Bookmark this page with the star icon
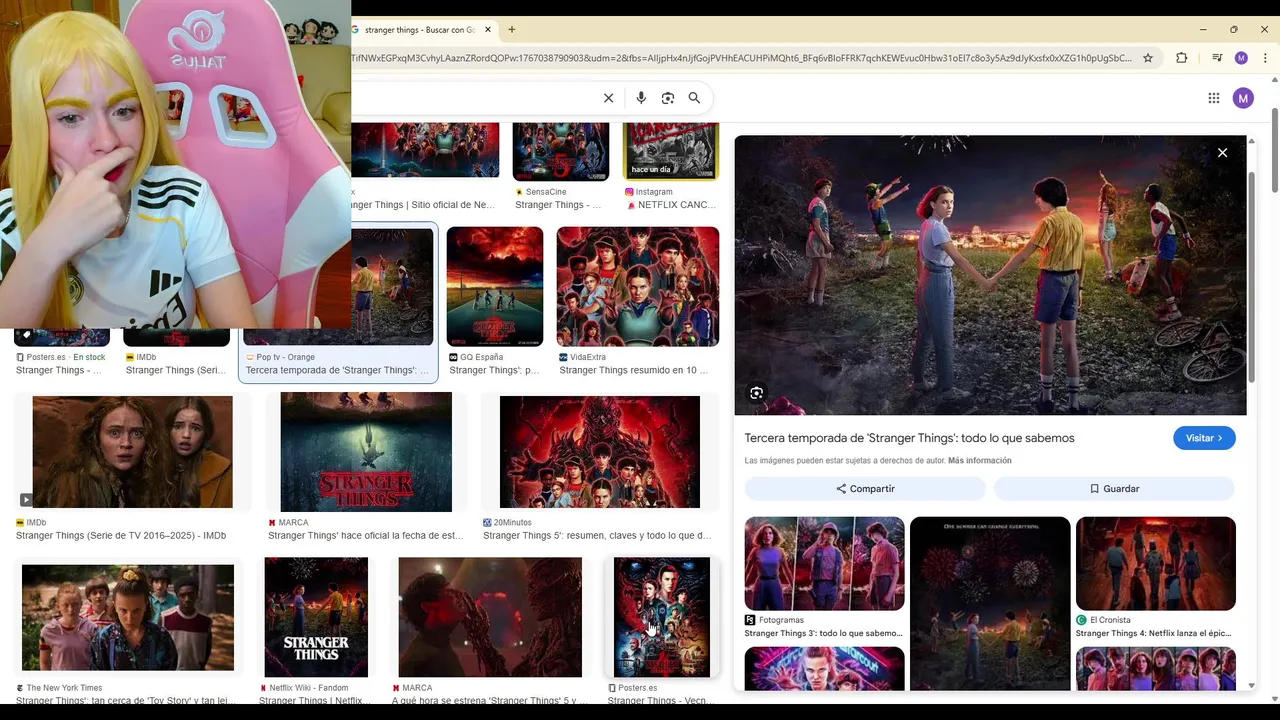Image resolution: width=1280 pixels, height=720 pixels. (x=1148, y=58)
